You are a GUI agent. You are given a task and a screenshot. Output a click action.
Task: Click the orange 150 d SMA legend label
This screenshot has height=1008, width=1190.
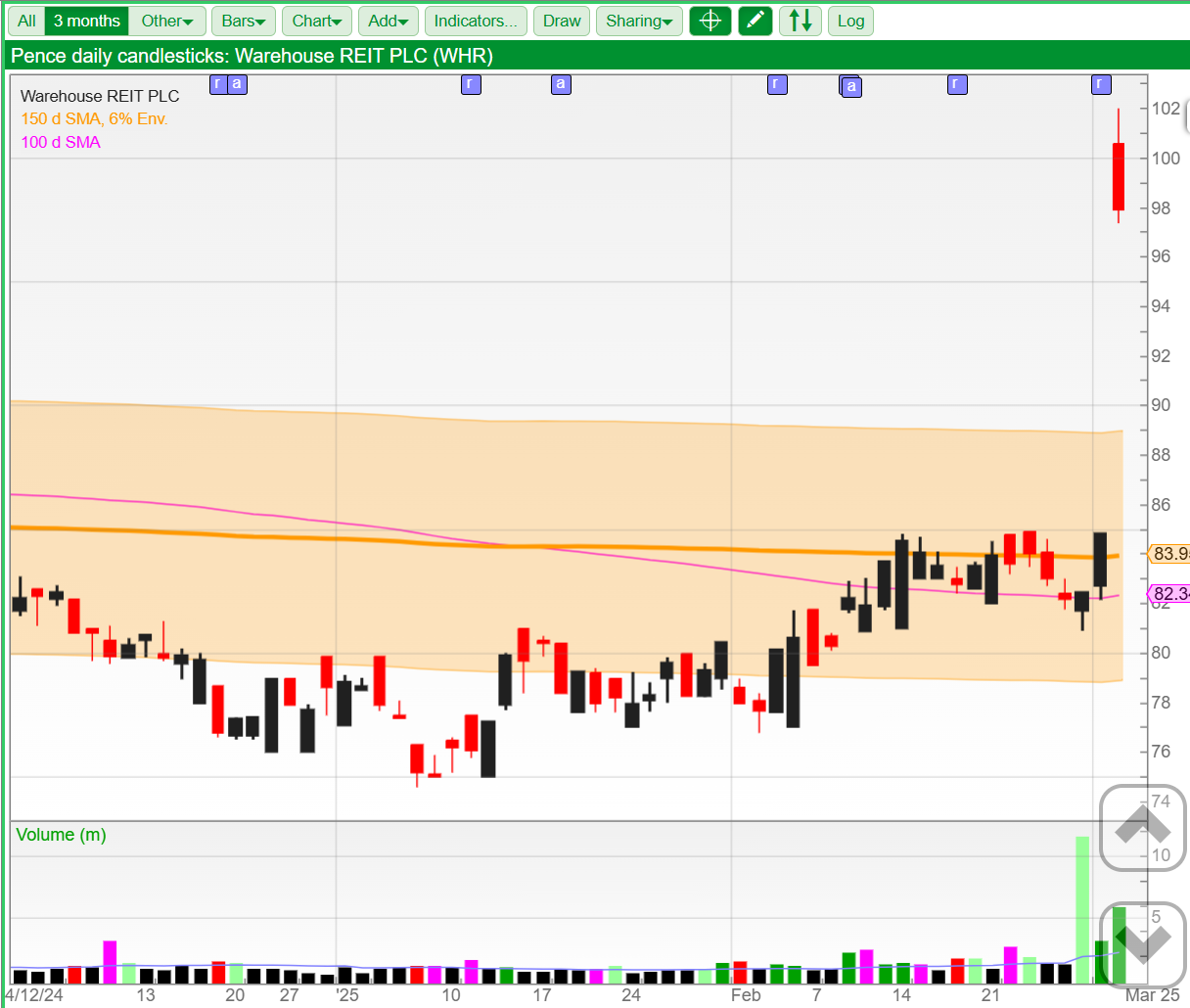tap(94, 118)
